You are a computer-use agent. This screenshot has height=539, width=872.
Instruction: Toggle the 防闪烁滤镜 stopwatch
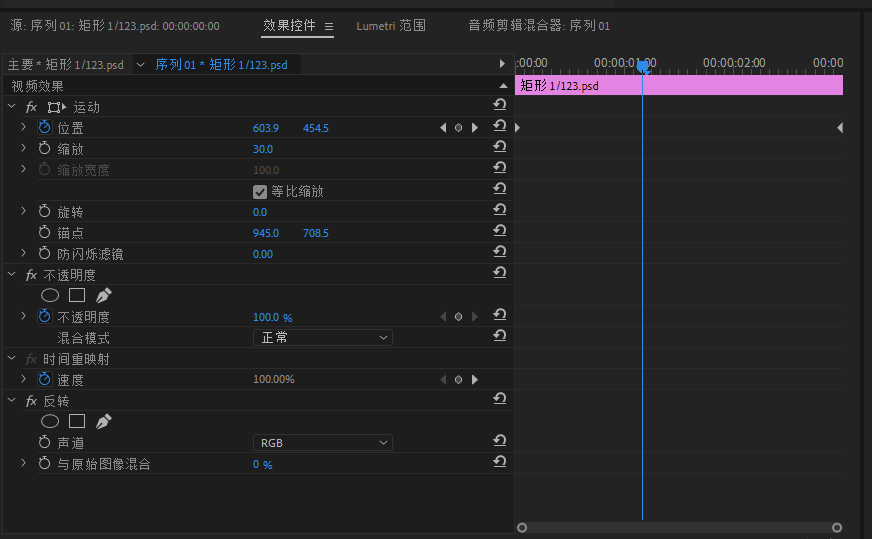coord(44,254)
